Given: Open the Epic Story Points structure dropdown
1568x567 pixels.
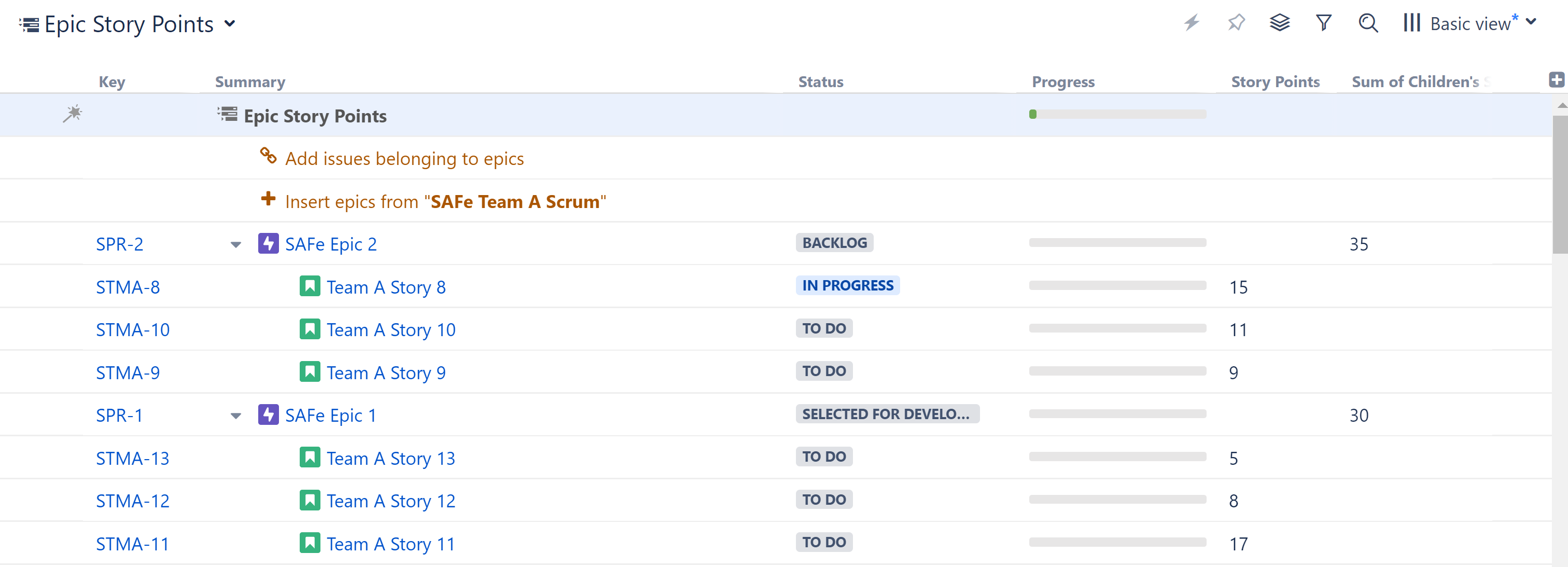Looking at the screenshot, I should point(230,24).
